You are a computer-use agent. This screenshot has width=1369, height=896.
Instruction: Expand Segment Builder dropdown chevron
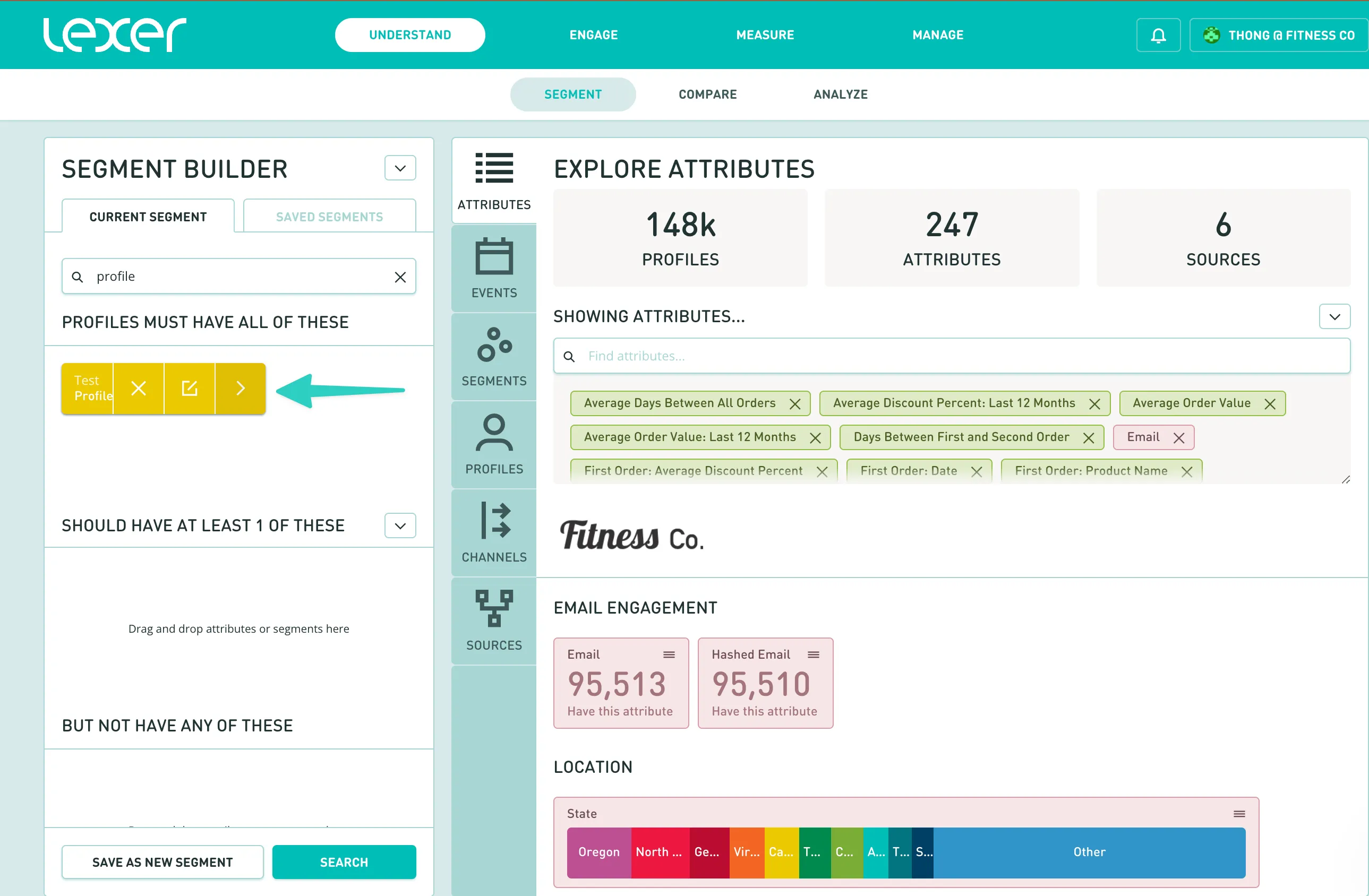tap(400, 168)
